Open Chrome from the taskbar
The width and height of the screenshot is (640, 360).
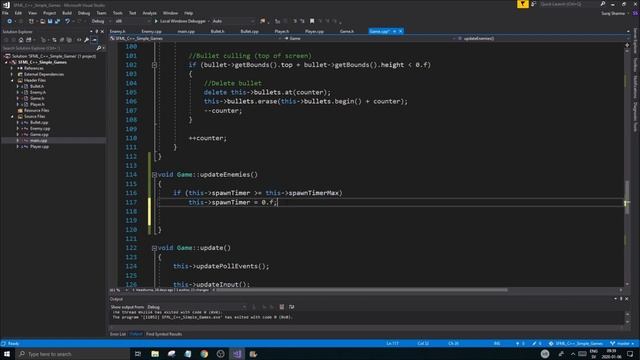point(204,354)
